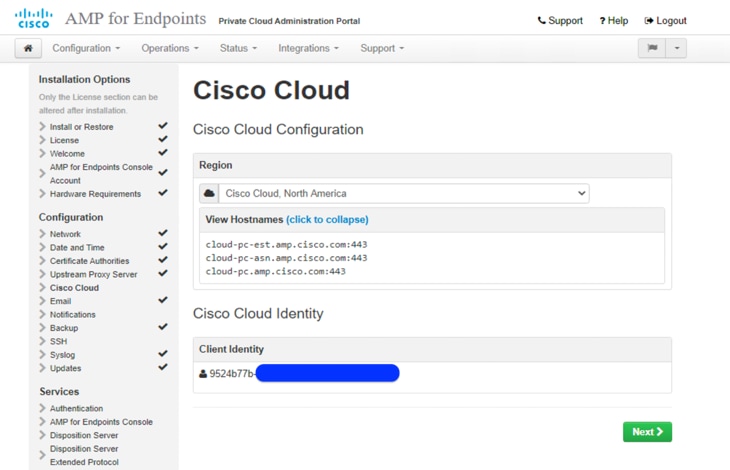Viewport: 730px width, 470px height.
Task: Click the question mark Help icon
Action: pos(602,21)
